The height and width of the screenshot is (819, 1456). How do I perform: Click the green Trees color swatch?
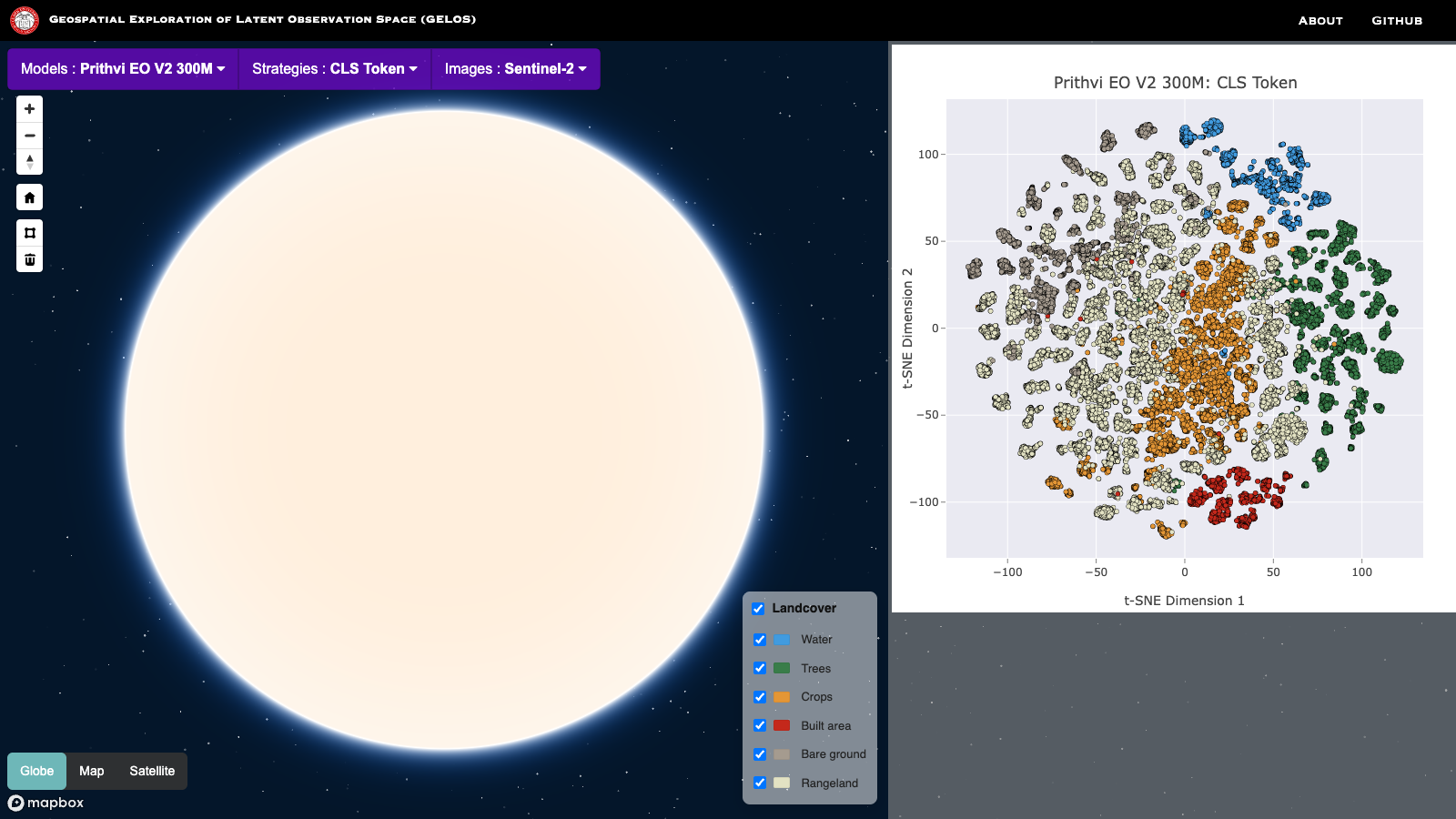click(782, 668)
